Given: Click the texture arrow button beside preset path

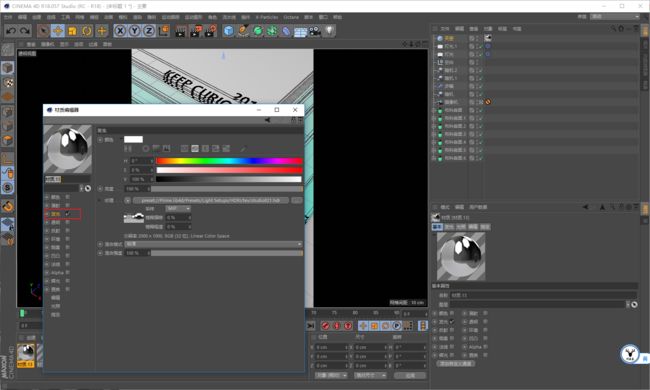Looking at the screenshot, I should coord(127,200).
